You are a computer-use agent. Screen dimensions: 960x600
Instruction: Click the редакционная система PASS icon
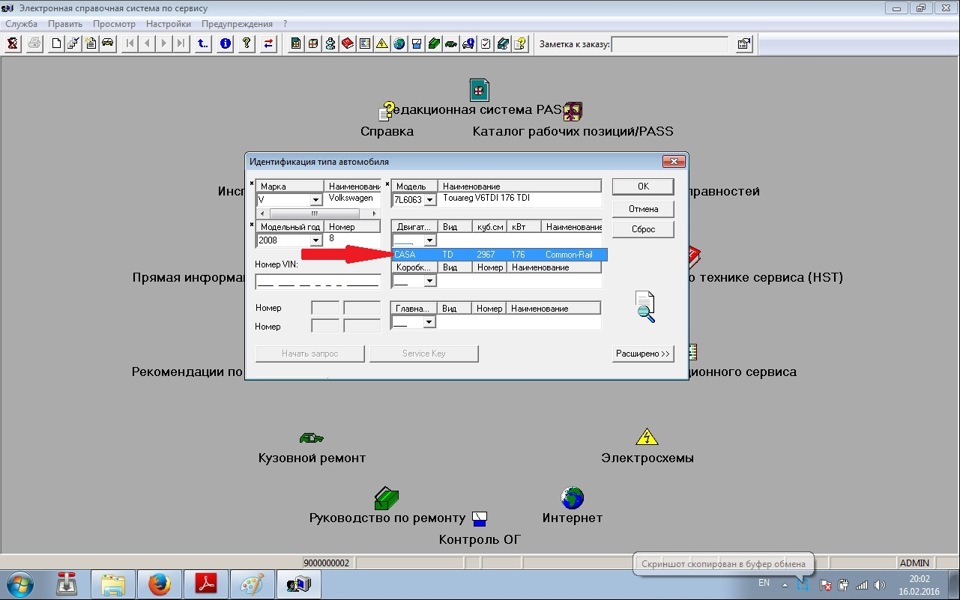click(x=479, y=90)
